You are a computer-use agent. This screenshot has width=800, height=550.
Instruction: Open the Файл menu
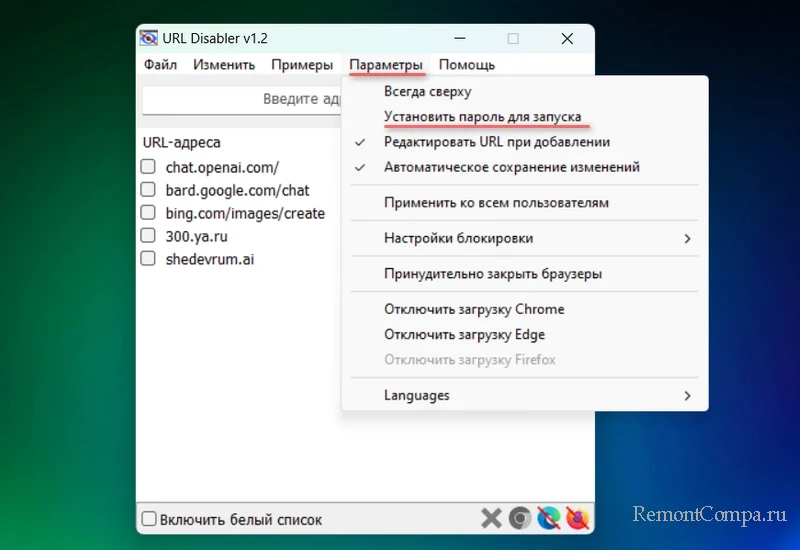point(160,65)
